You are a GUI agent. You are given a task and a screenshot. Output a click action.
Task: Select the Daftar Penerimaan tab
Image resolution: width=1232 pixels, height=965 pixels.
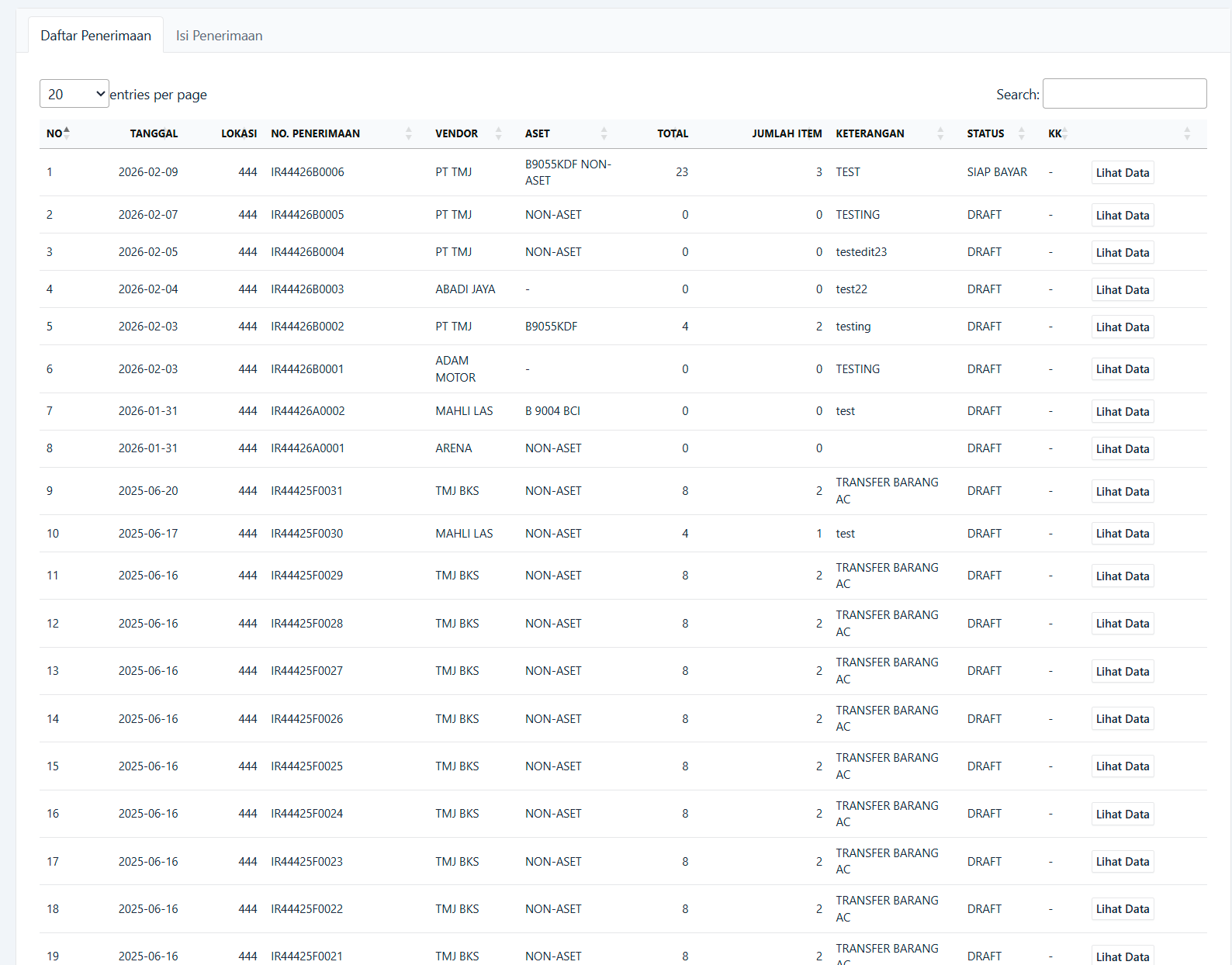[95, 36]
